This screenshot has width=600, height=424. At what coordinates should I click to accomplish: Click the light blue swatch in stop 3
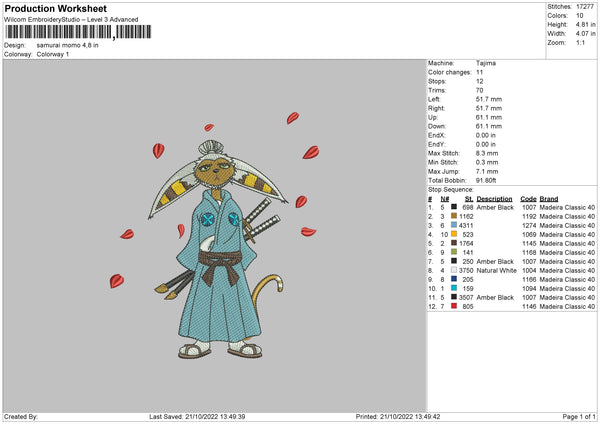coord(454,225)
